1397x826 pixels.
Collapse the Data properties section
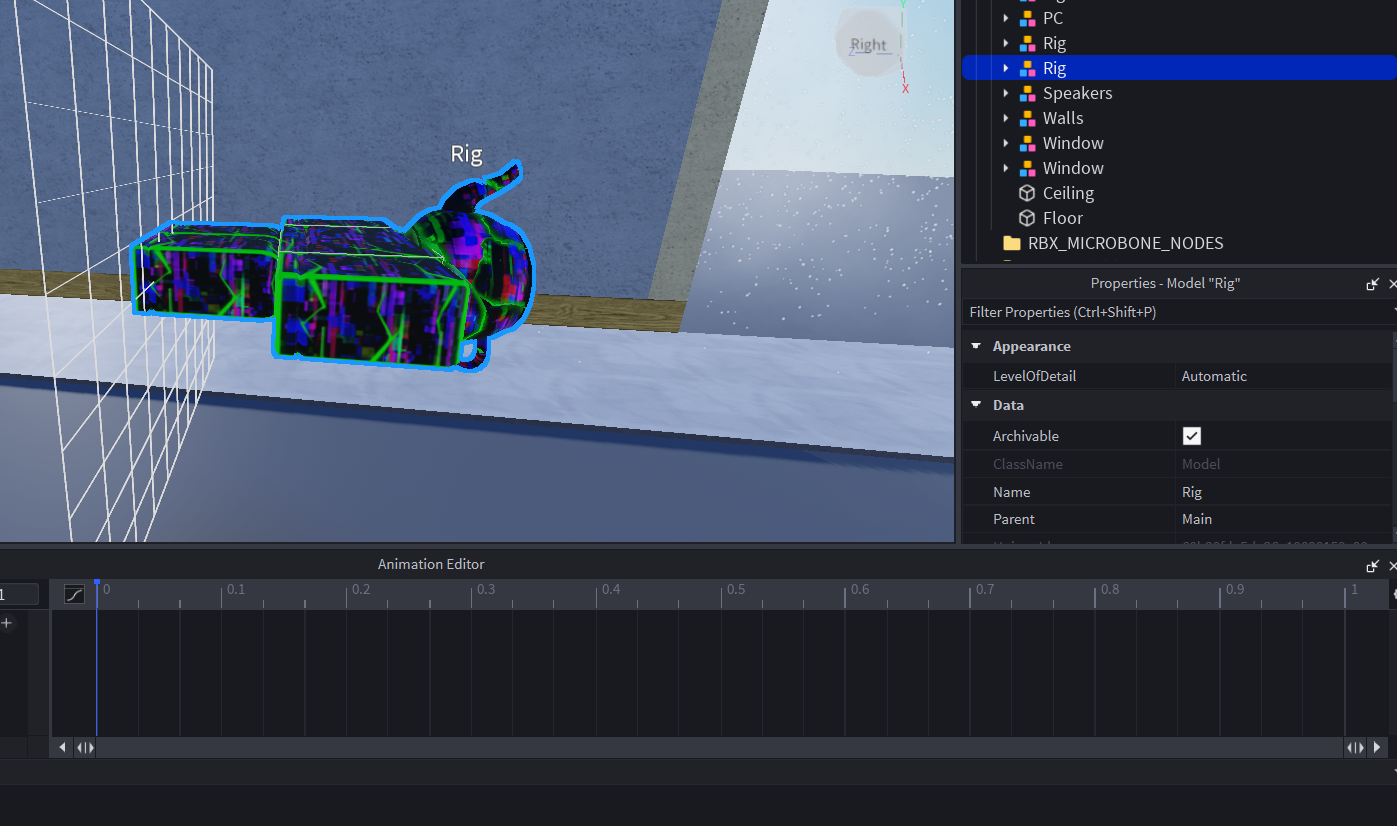point(976,405)
